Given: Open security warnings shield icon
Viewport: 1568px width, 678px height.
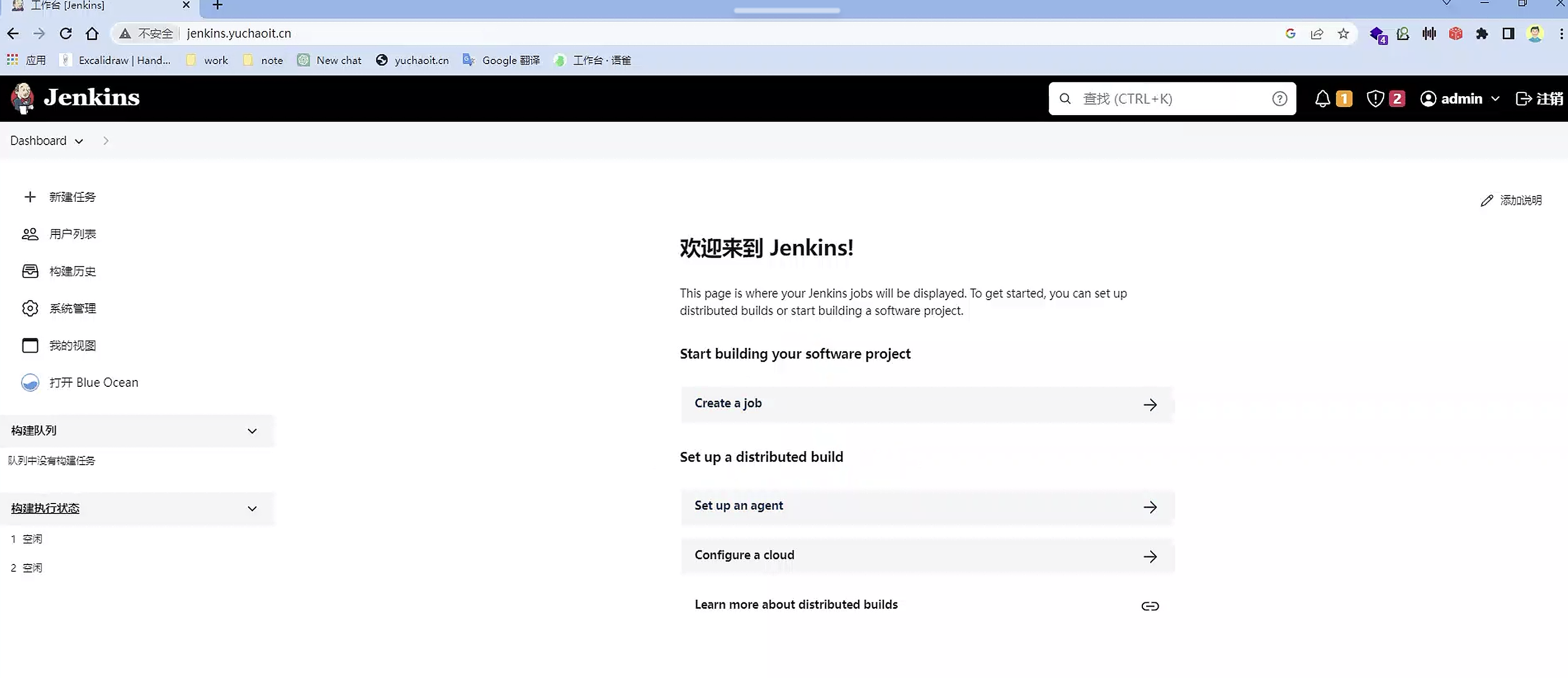Looking at the screenshot, I should pyautogui.click(x=1375, y=99).
